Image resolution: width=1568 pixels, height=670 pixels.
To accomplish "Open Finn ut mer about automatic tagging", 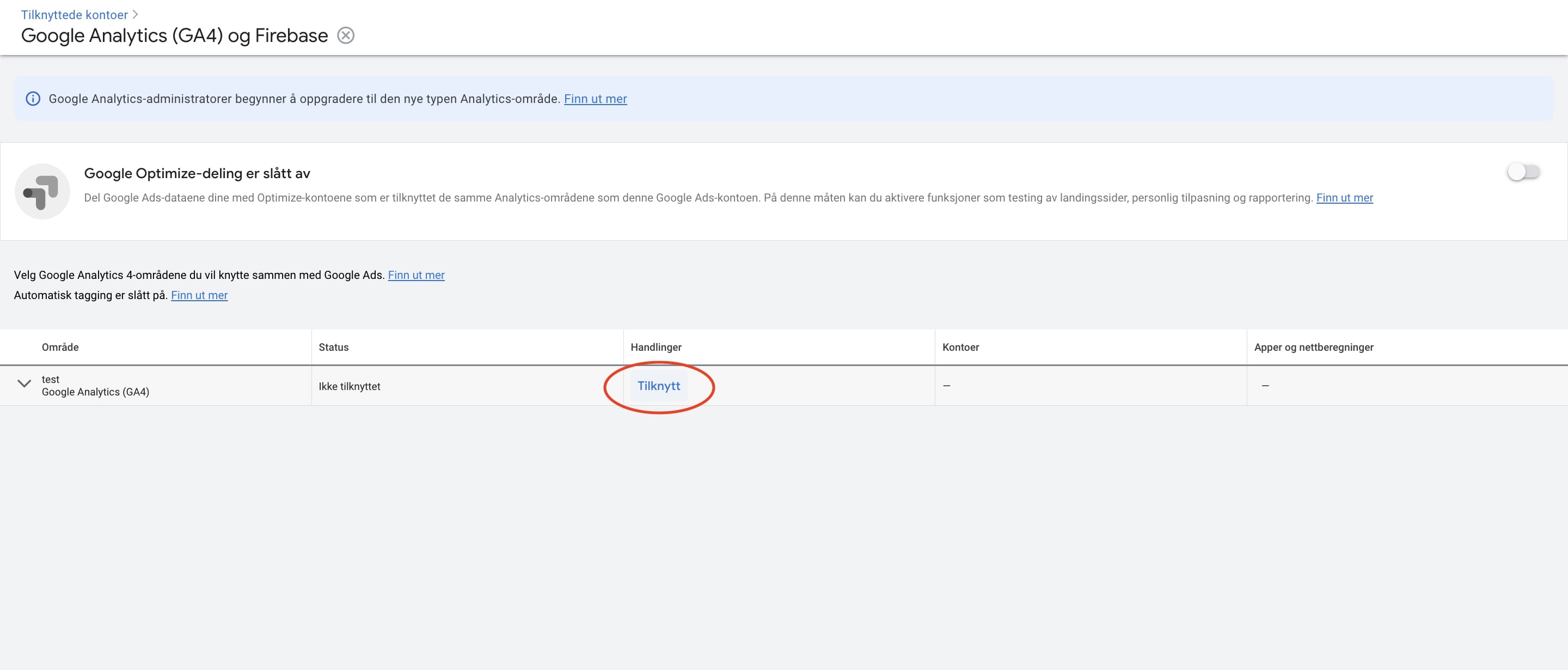I will (x=199, y=295).
